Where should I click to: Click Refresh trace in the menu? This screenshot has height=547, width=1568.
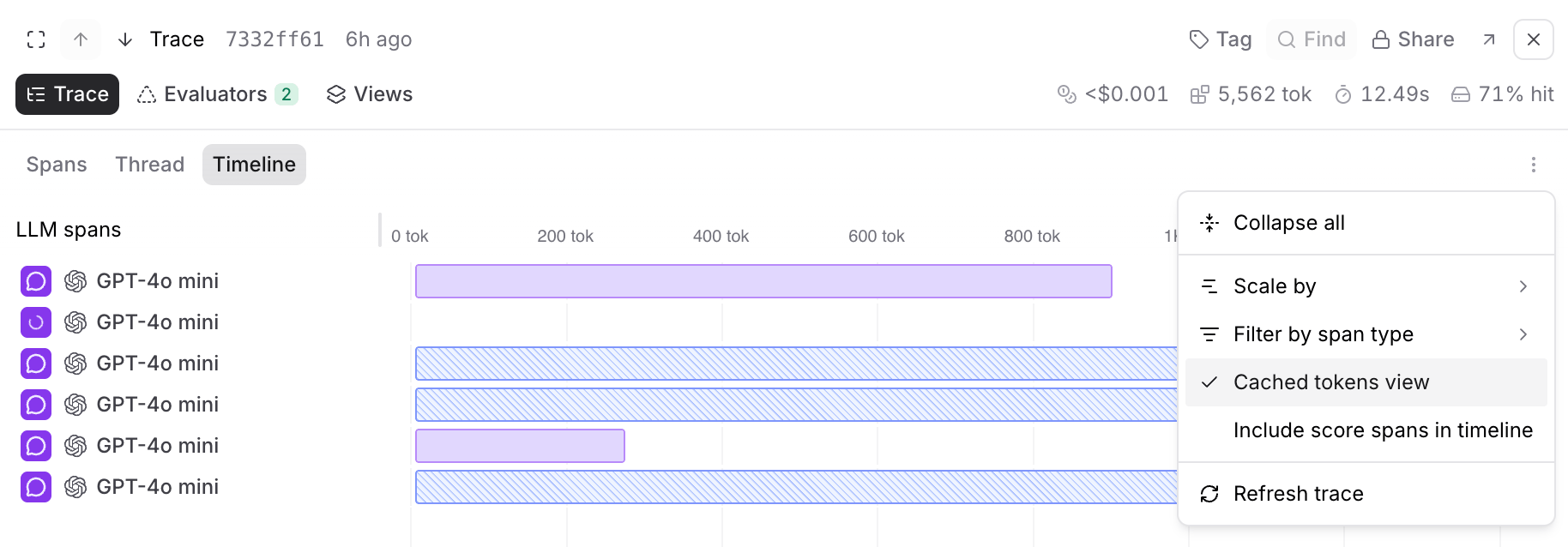(x=1366, y=494)
